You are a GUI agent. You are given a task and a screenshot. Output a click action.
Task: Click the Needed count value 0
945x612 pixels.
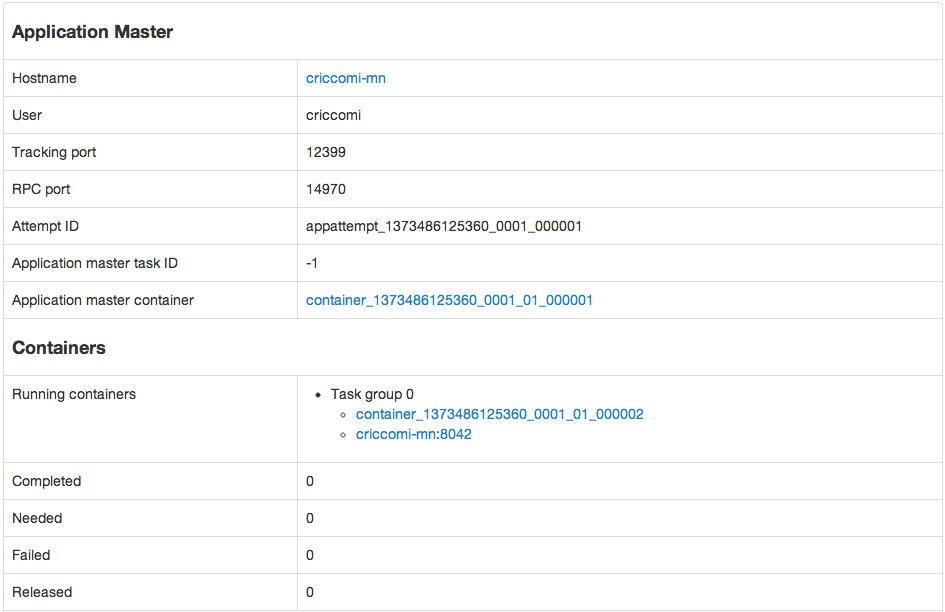tap(310, 518)
